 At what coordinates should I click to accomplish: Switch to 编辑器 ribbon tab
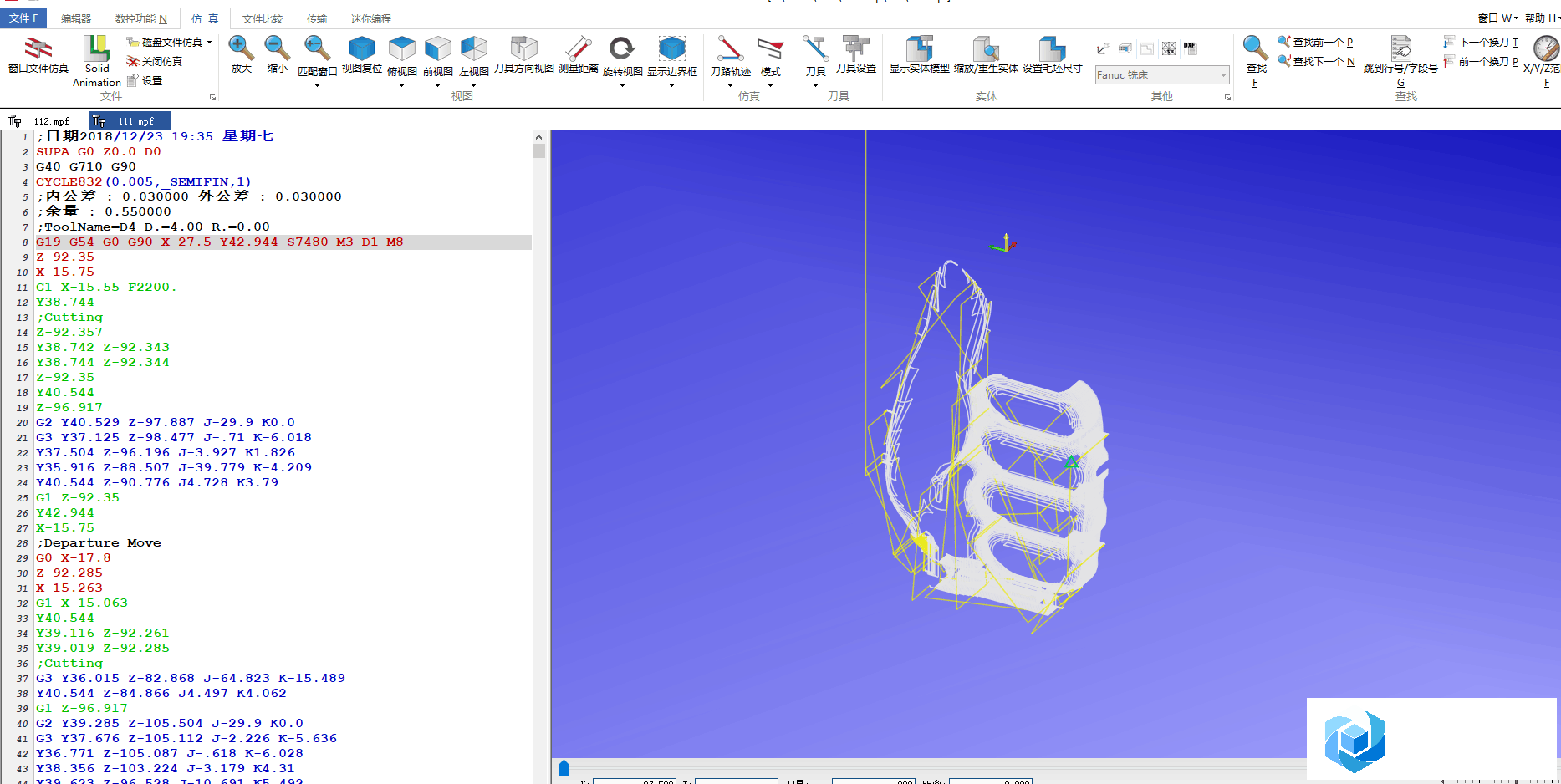coord(76,18)
